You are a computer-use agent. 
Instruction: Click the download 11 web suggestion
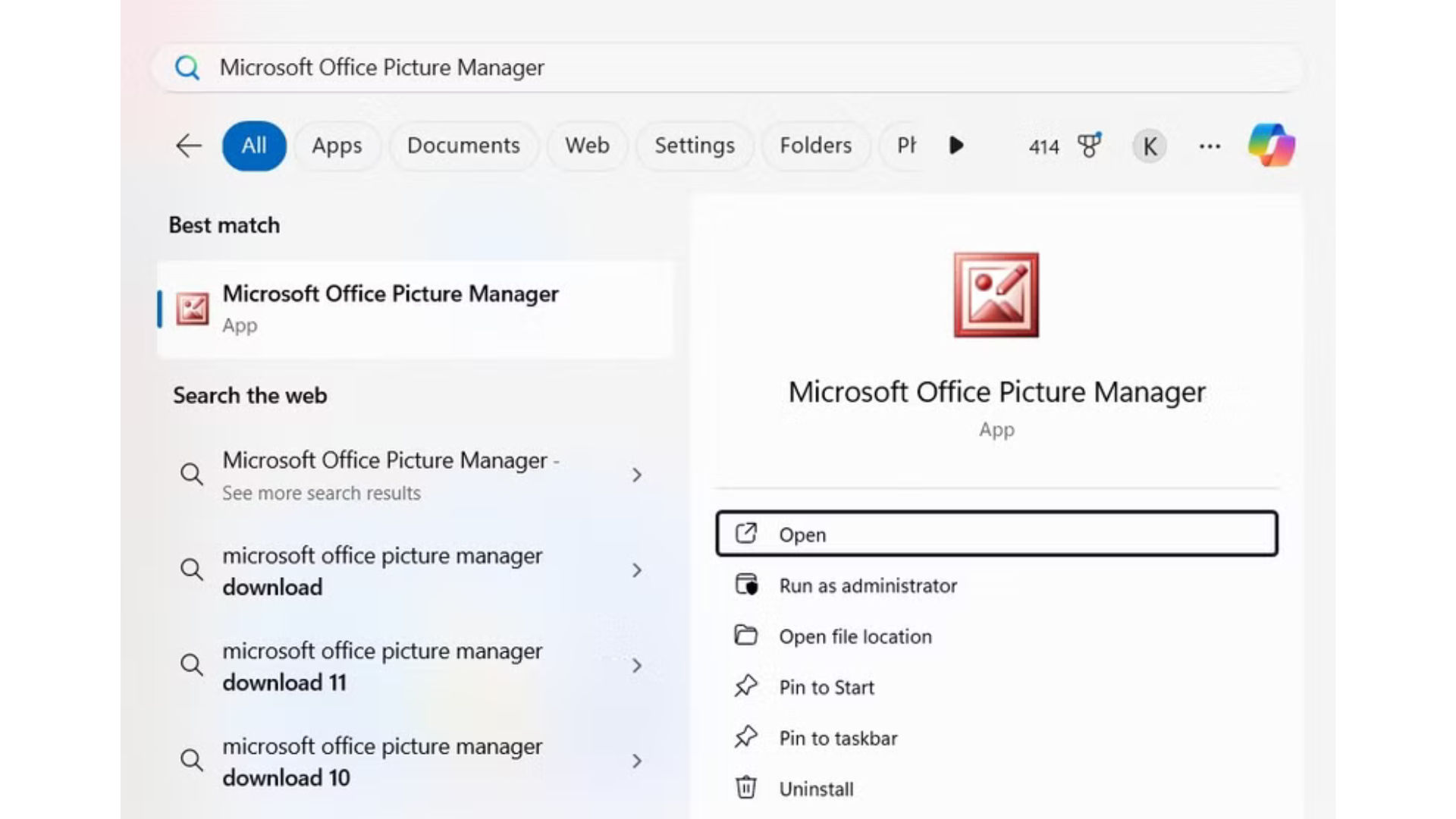382,666
